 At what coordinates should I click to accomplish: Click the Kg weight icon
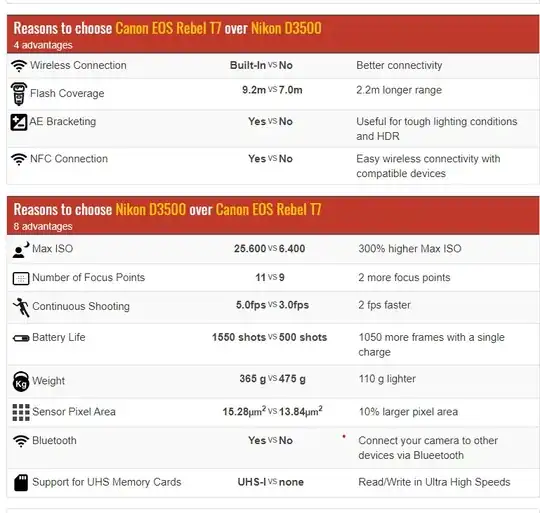(21, 381)
